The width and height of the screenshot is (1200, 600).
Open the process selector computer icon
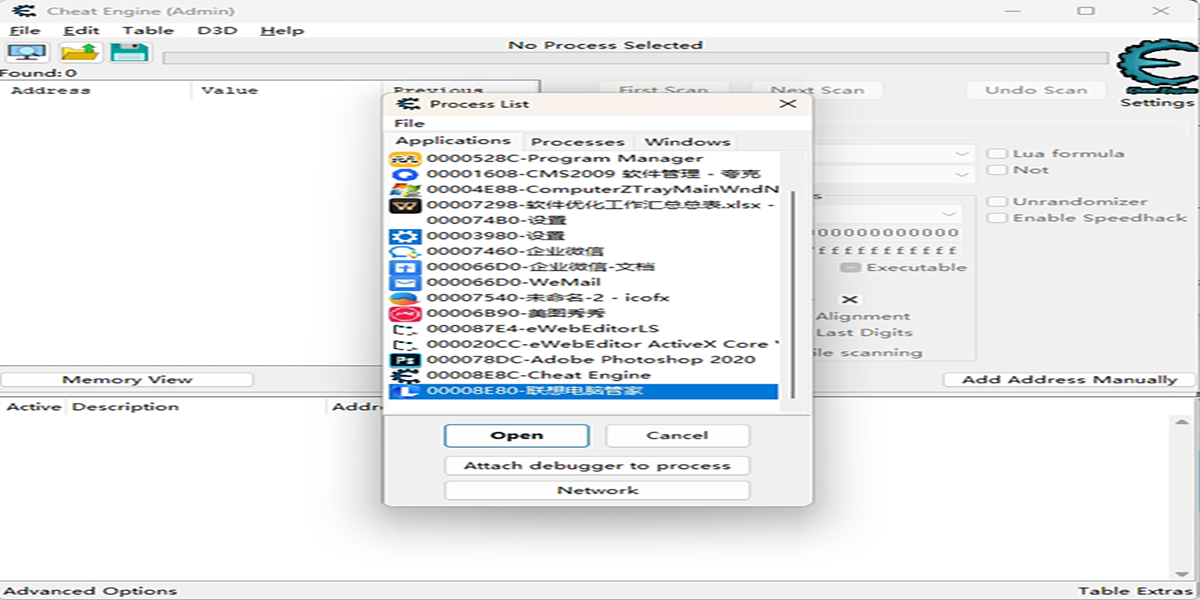point(26,53)
